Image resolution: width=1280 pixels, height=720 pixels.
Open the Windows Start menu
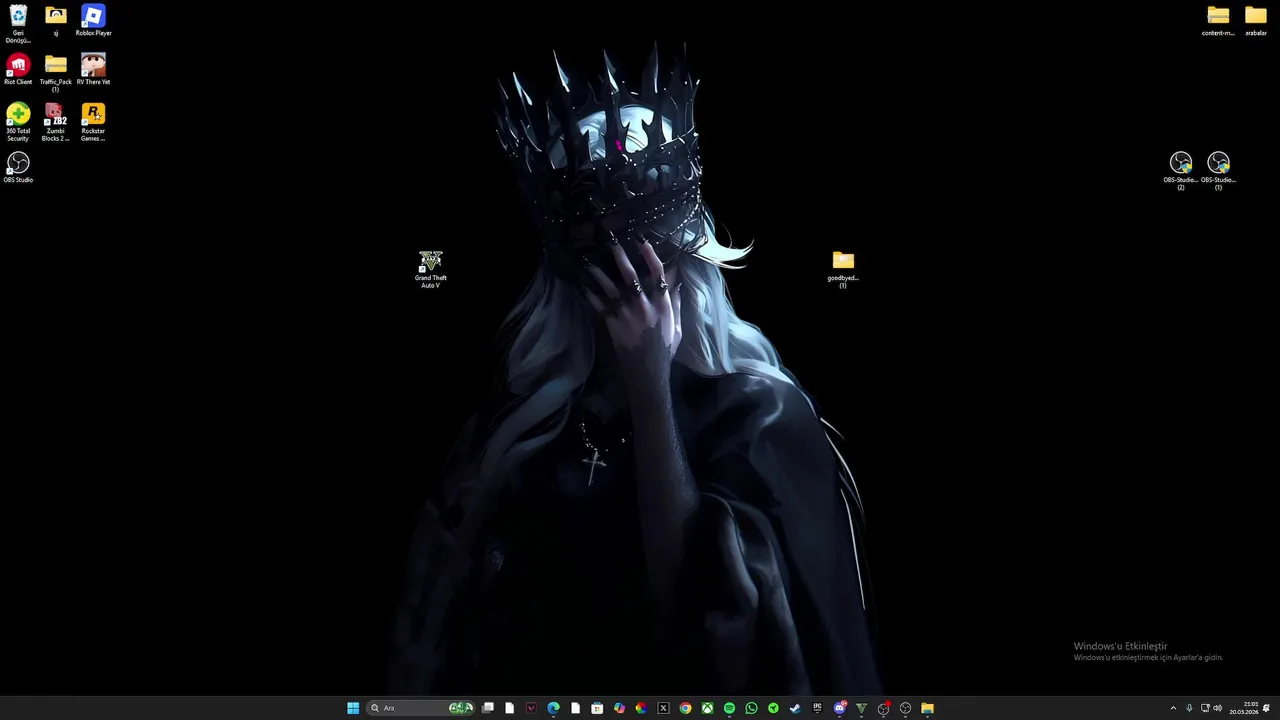tap(353, 708)
